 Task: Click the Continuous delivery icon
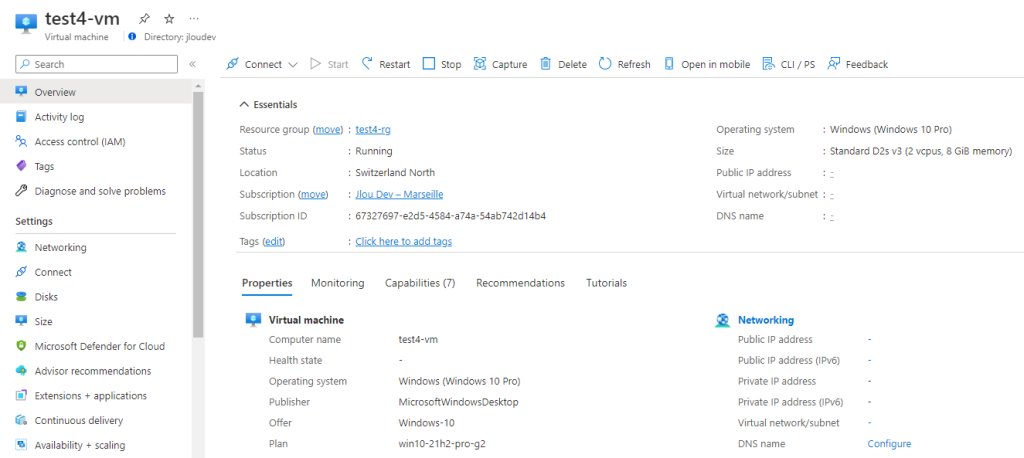(22, 421)
